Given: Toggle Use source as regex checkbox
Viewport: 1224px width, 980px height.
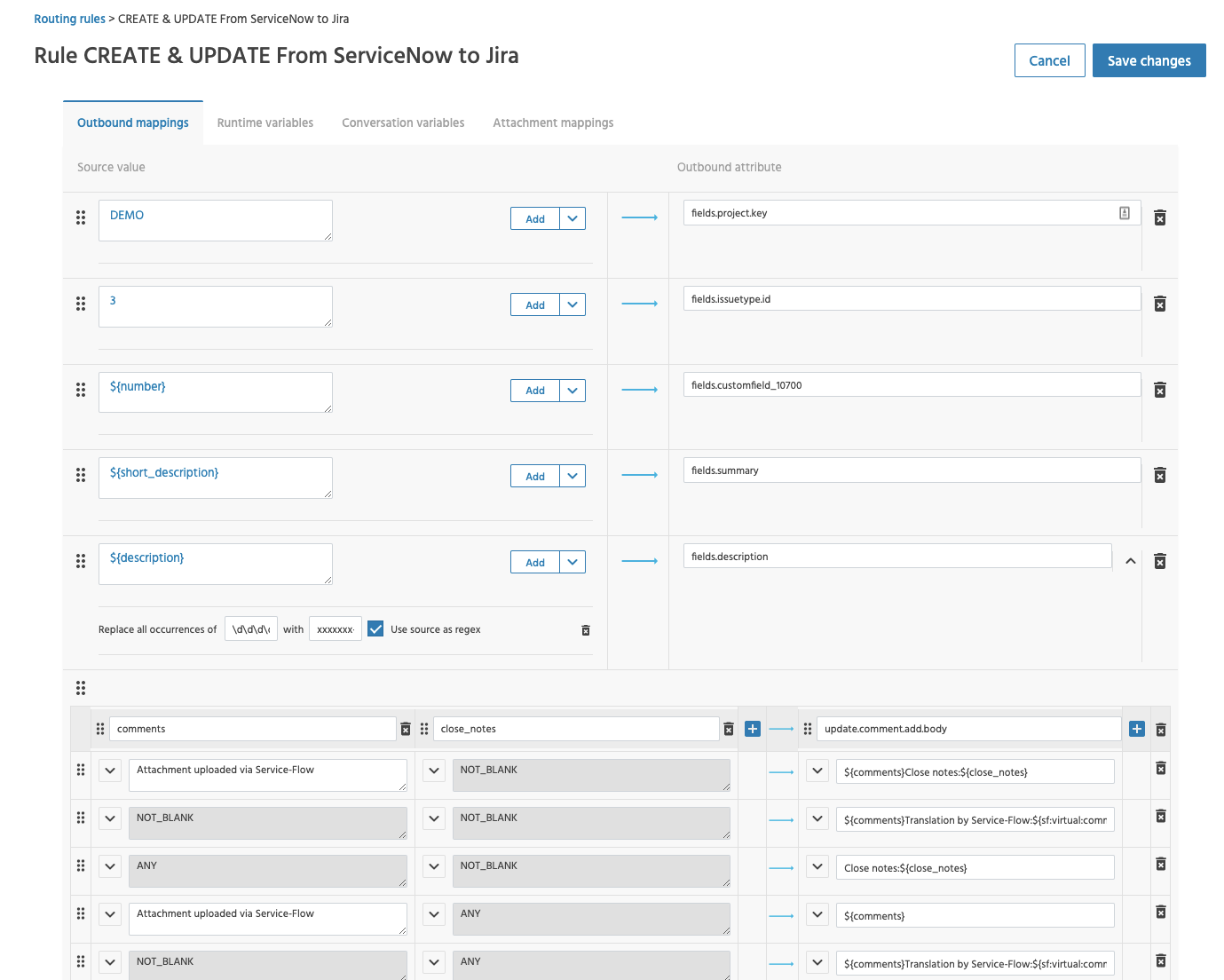Looking at the screenshot, I should click(x=375, y=628).
